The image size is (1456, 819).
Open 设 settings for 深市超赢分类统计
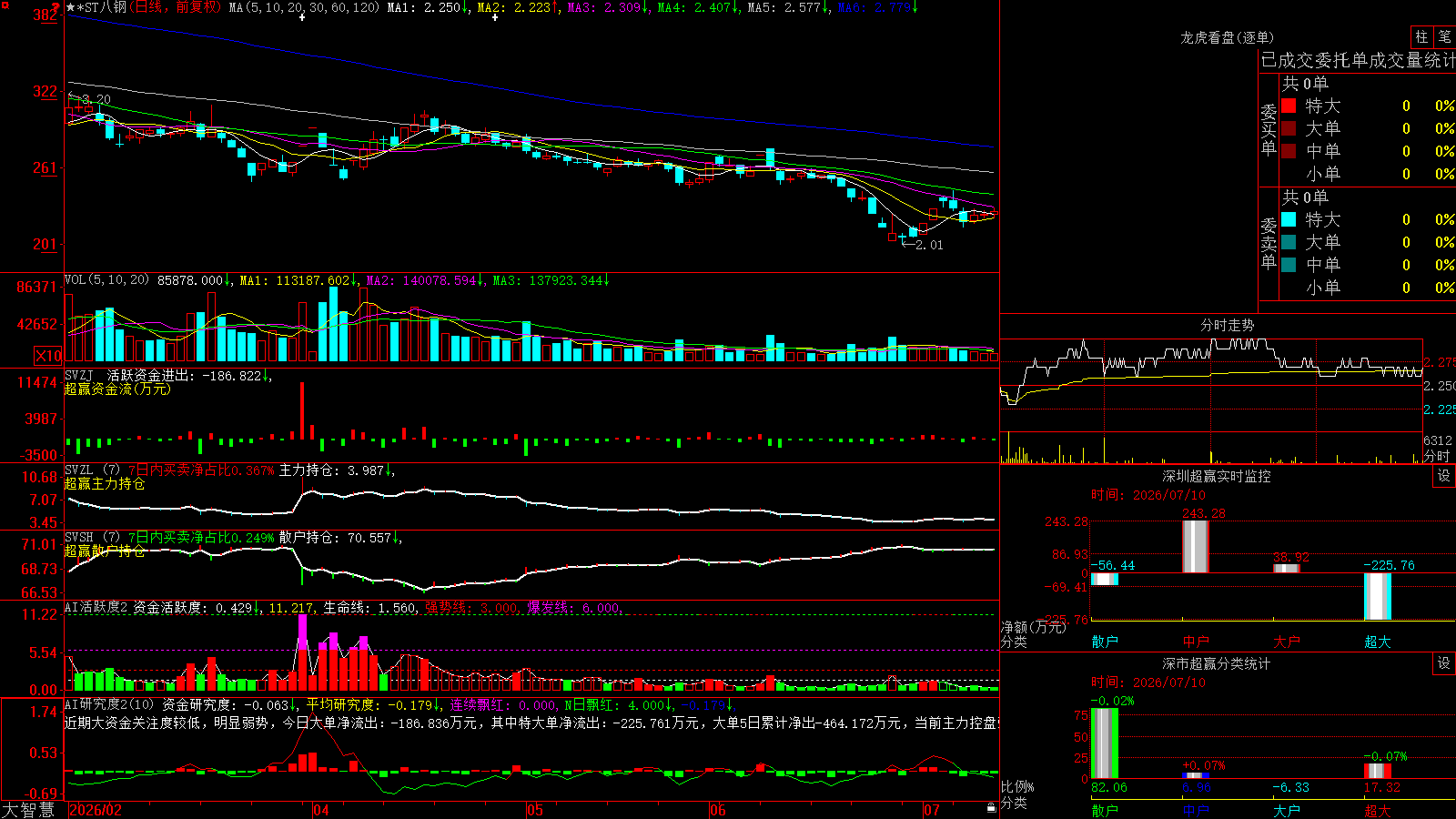(x=1444, y=663)
